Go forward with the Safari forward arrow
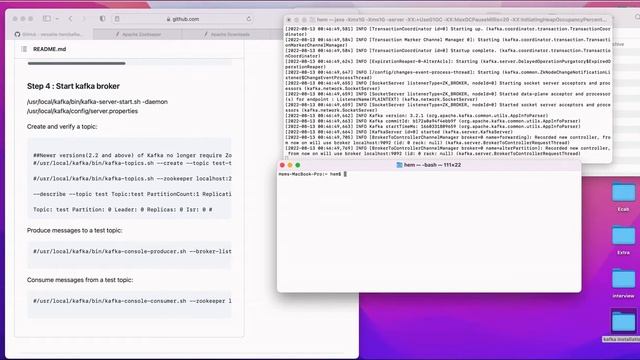This screenshot has height=360, width=640. click(84, 19)
